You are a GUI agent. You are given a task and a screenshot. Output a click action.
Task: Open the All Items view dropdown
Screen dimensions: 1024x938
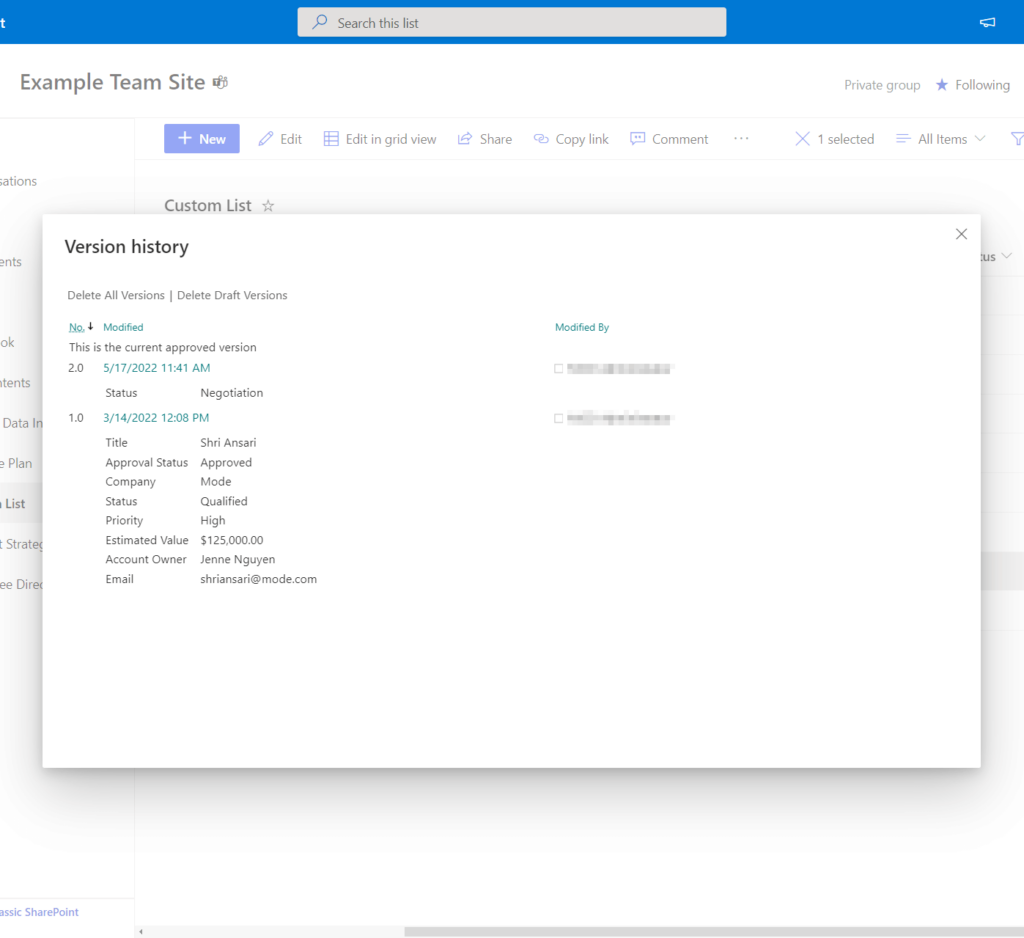tap(940, 138)
